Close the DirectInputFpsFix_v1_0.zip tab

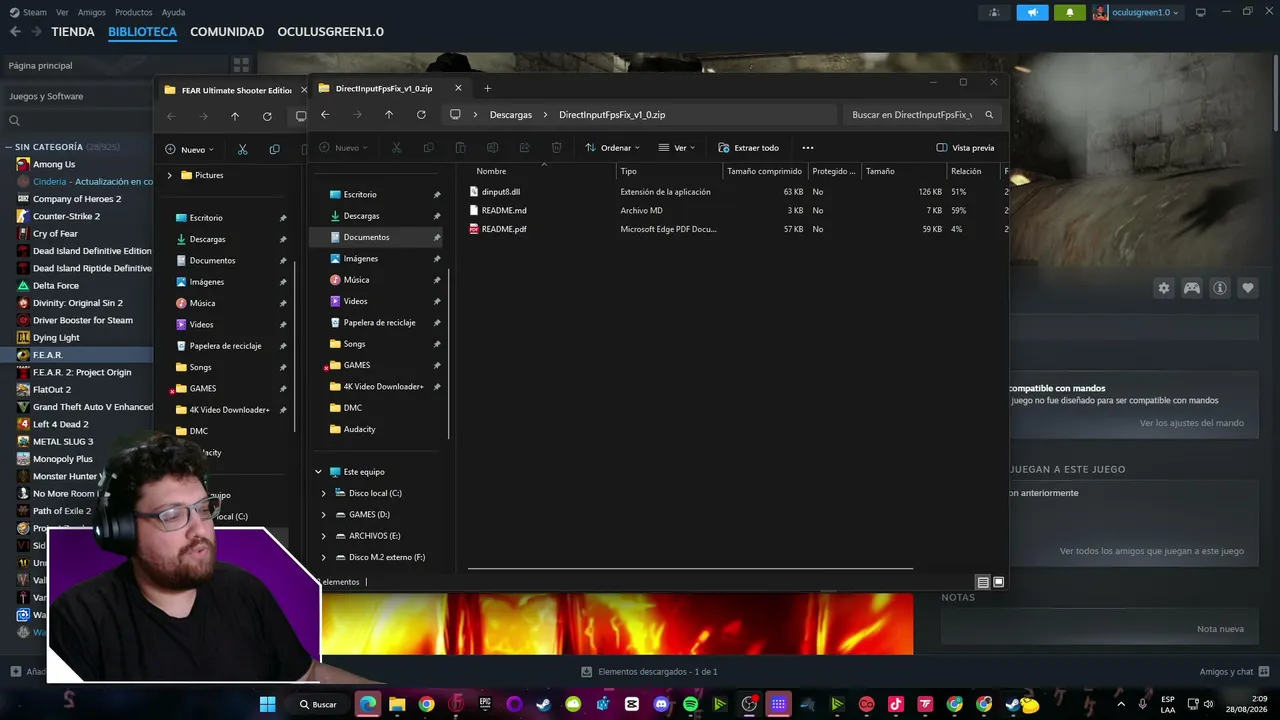(458, 88)
